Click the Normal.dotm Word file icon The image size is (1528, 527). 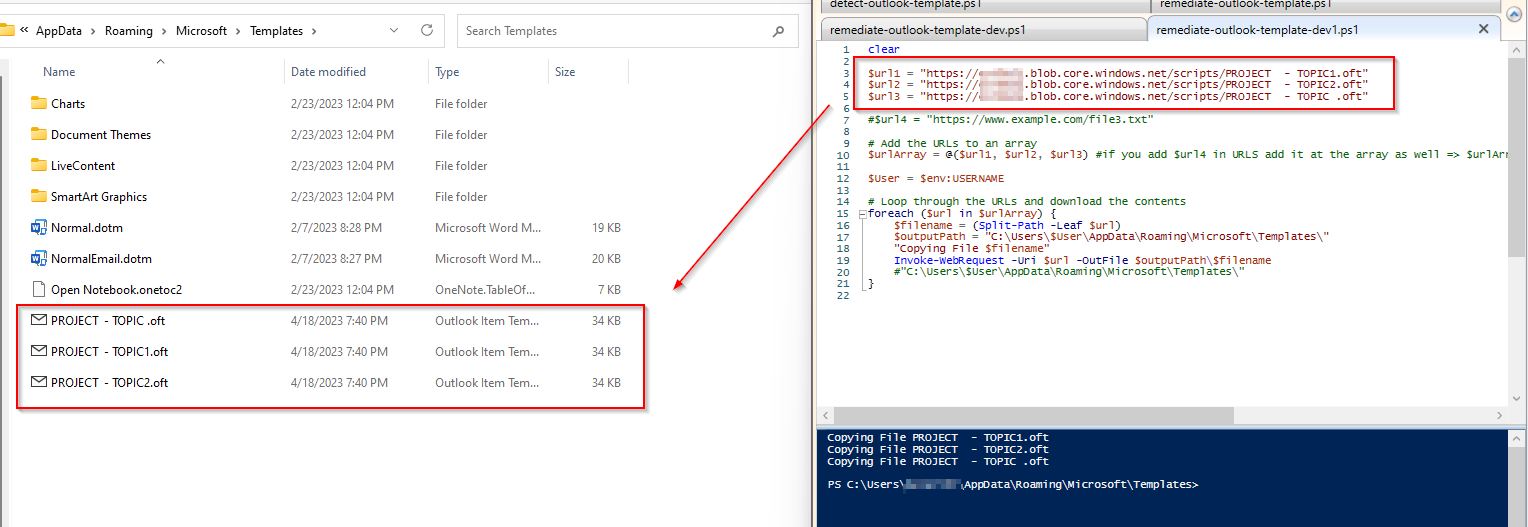[39, 227]
